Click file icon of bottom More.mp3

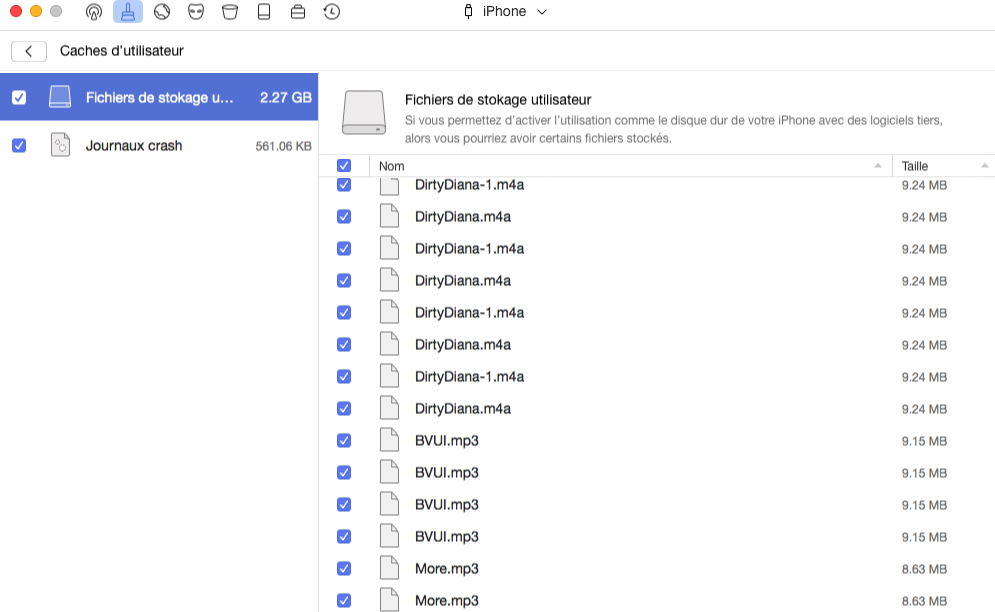click(389, 600)
